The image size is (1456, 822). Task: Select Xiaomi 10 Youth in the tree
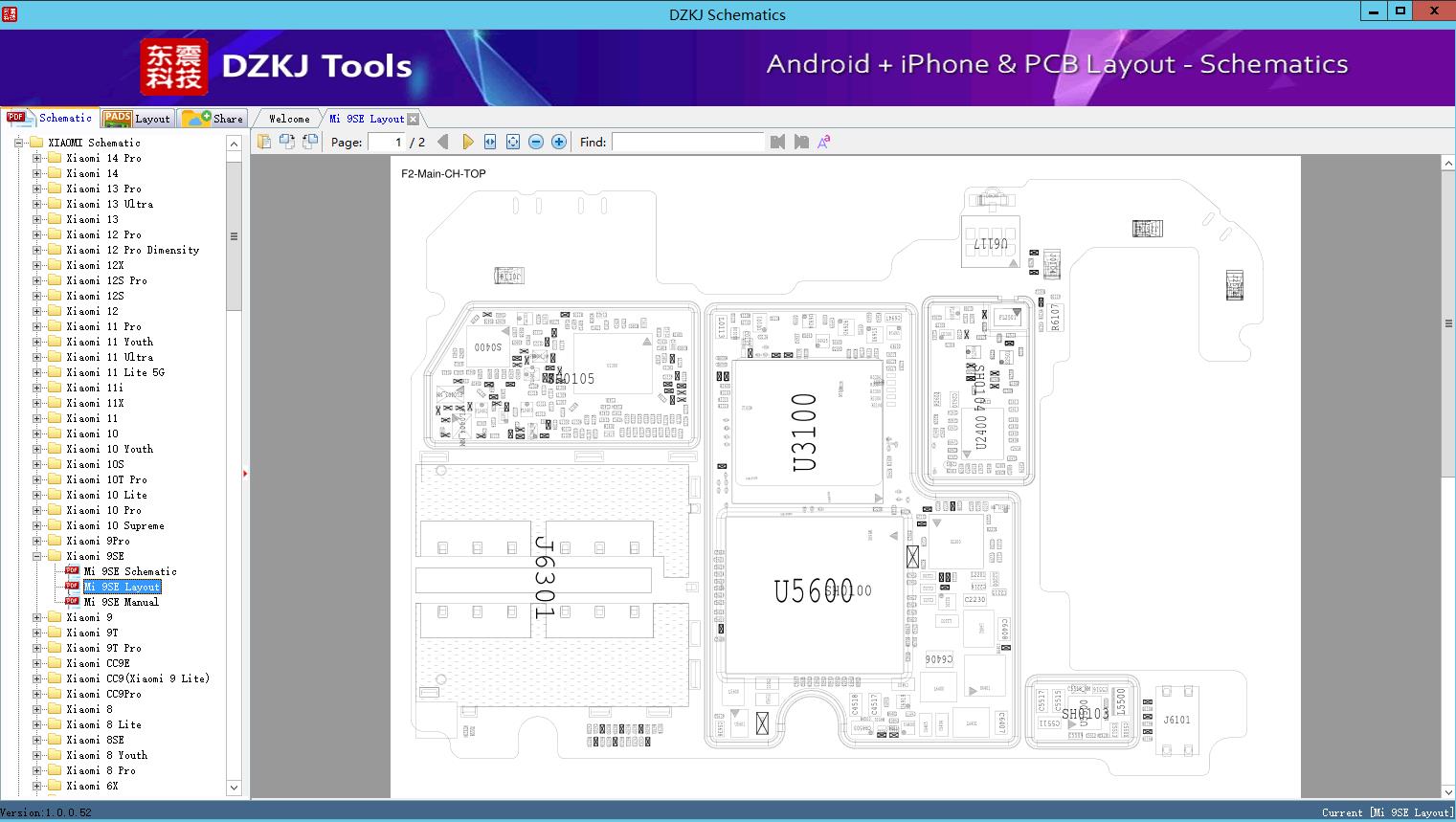point(110,449)
